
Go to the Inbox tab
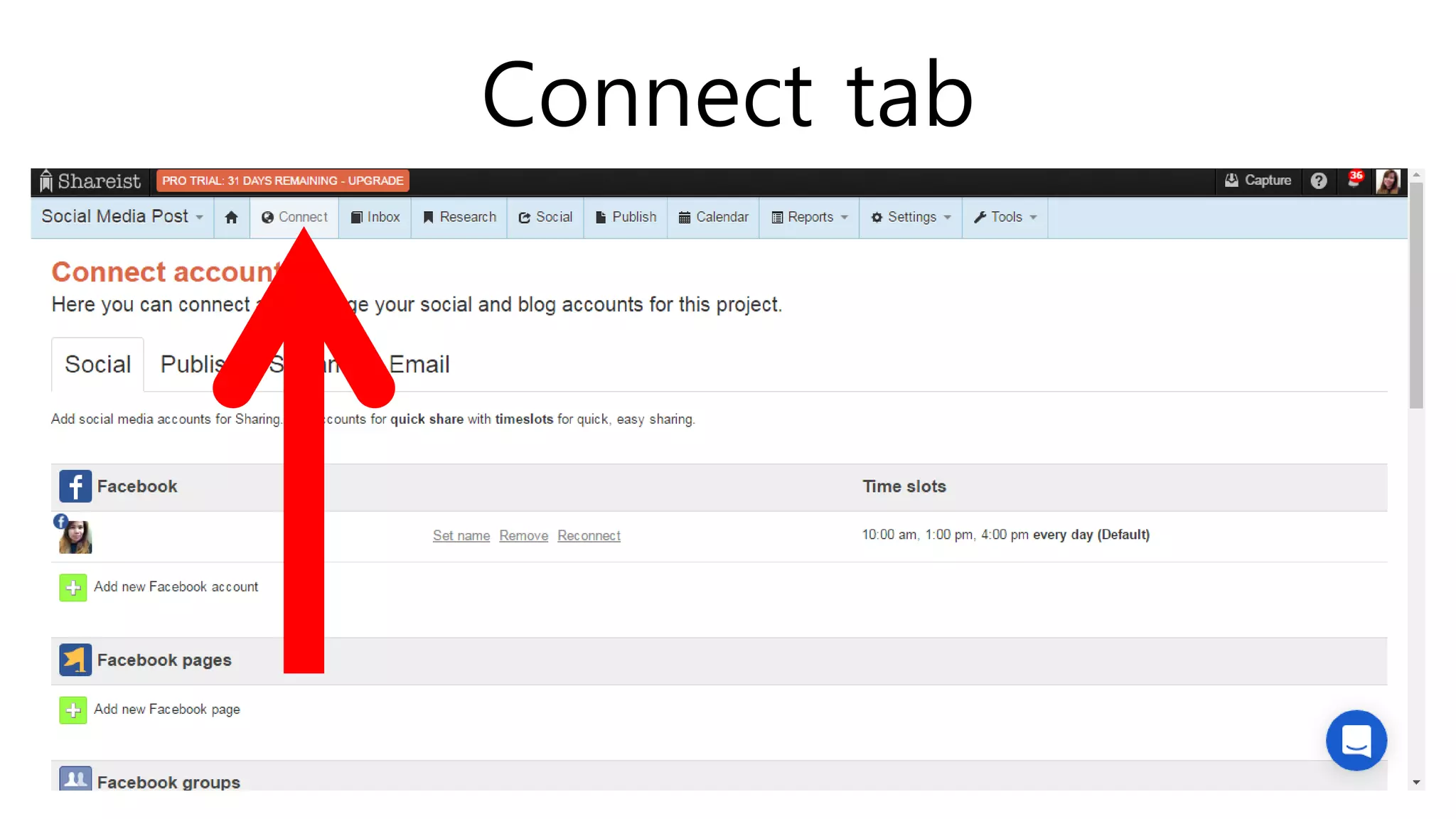click(375, 218)
